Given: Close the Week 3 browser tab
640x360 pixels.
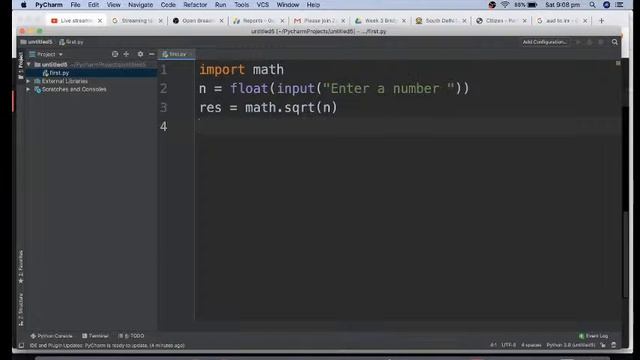Looking at the screenshot, I should pyautogui.click(x=404, y=20).
